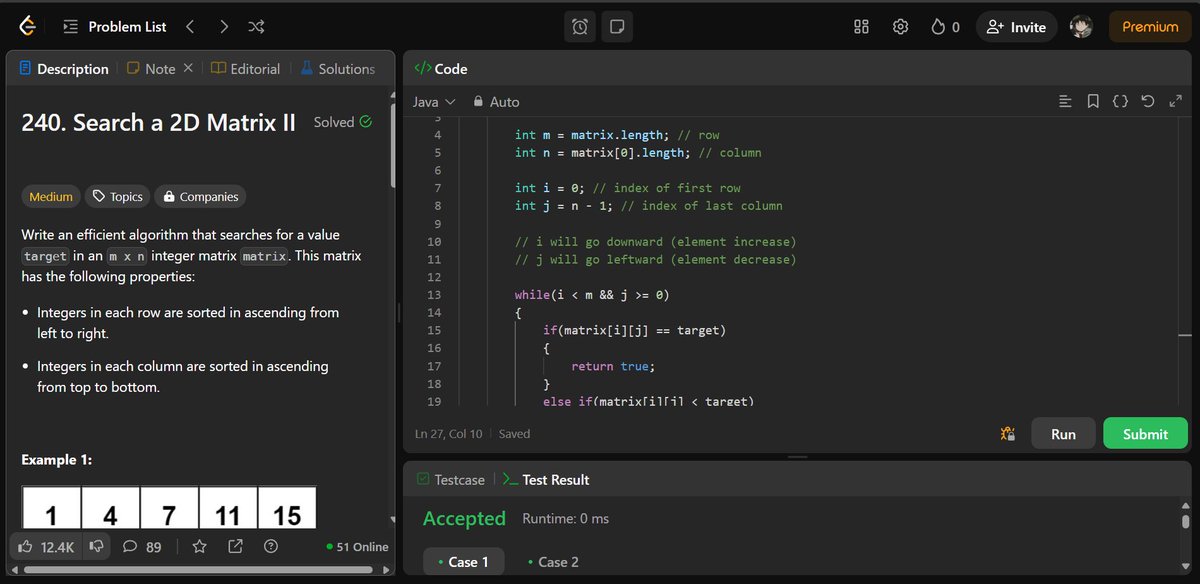Pick a random problem with shuffle icon
1200x584 pixels.
coord(256,27)
